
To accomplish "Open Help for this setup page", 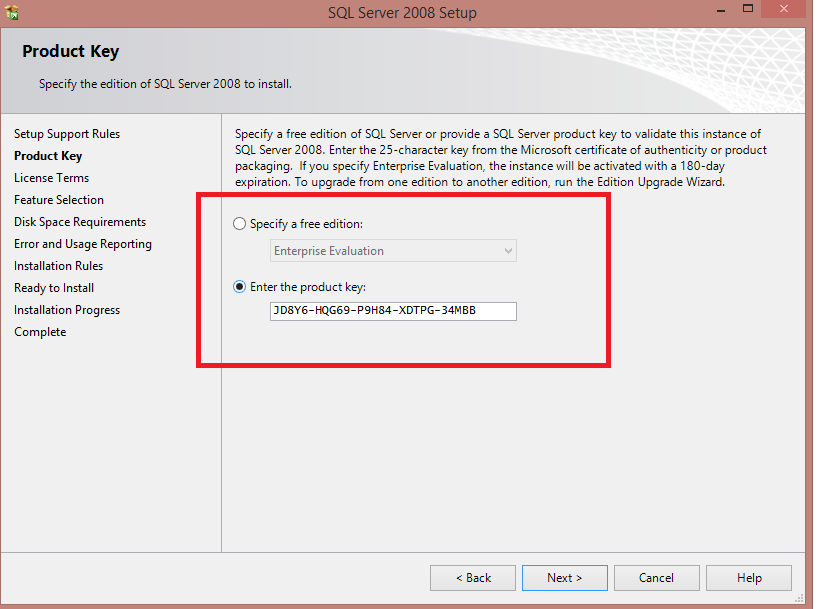I will pos(749,578).
